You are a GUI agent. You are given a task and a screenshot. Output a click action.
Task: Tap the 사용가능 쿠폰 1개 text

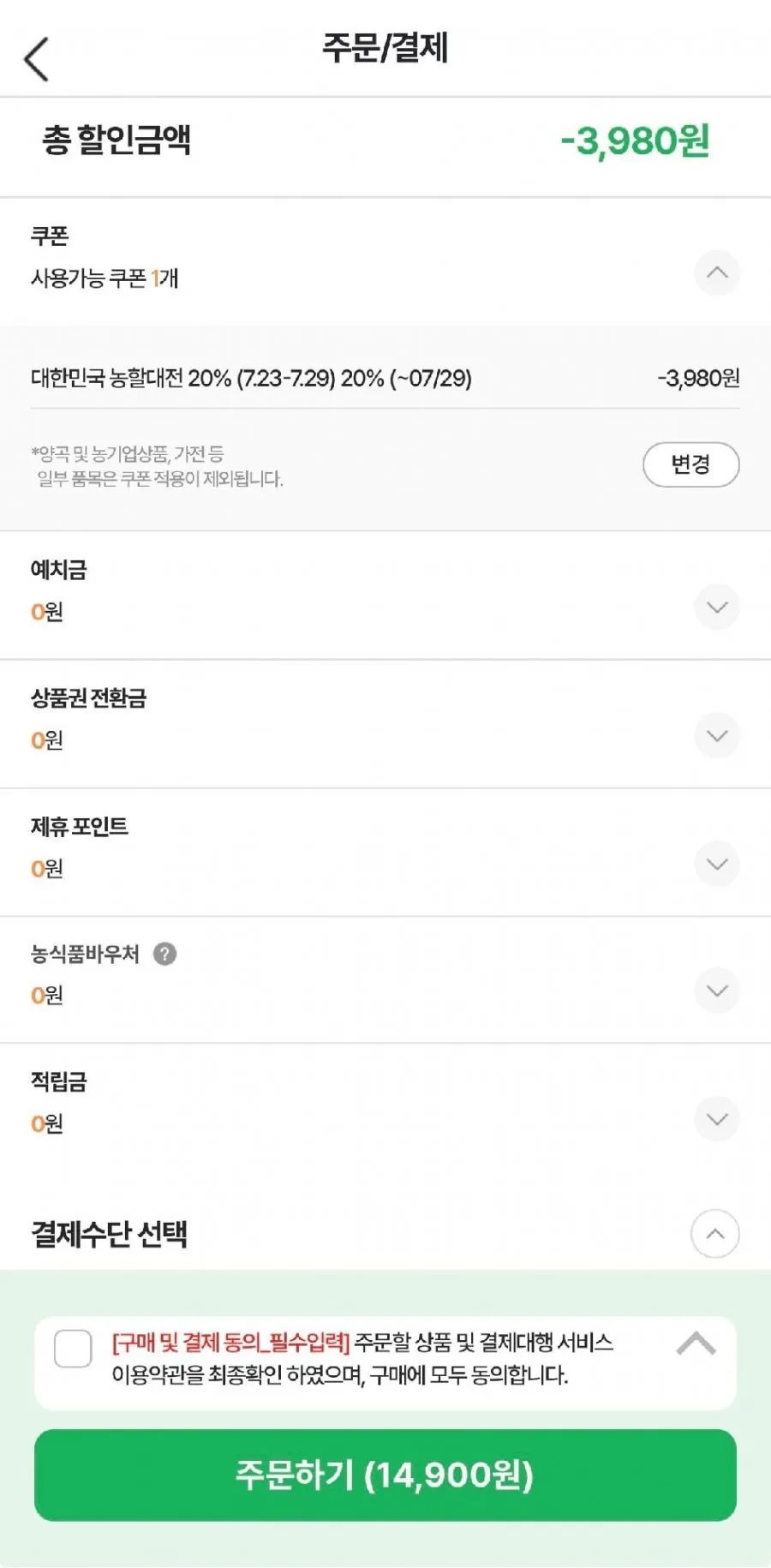105,278
